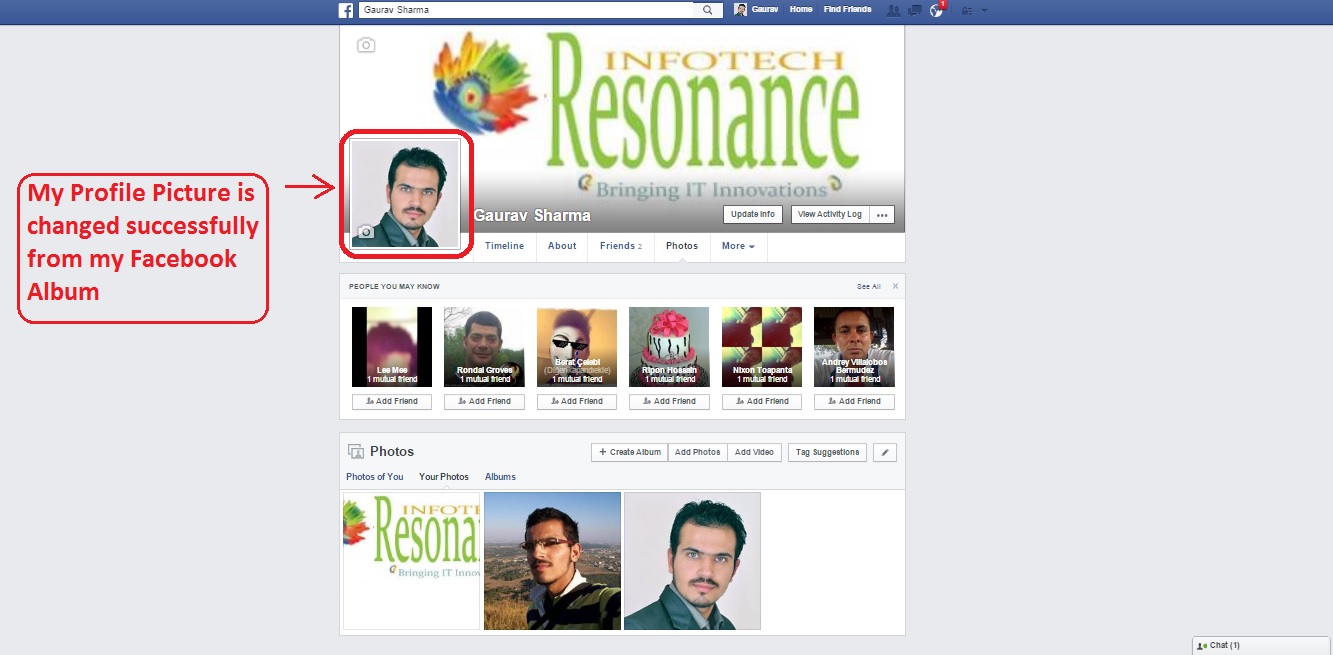This screenshot has width=1333, height=655.
Task: Switch to the About tab
Action: tap(562, 246)
